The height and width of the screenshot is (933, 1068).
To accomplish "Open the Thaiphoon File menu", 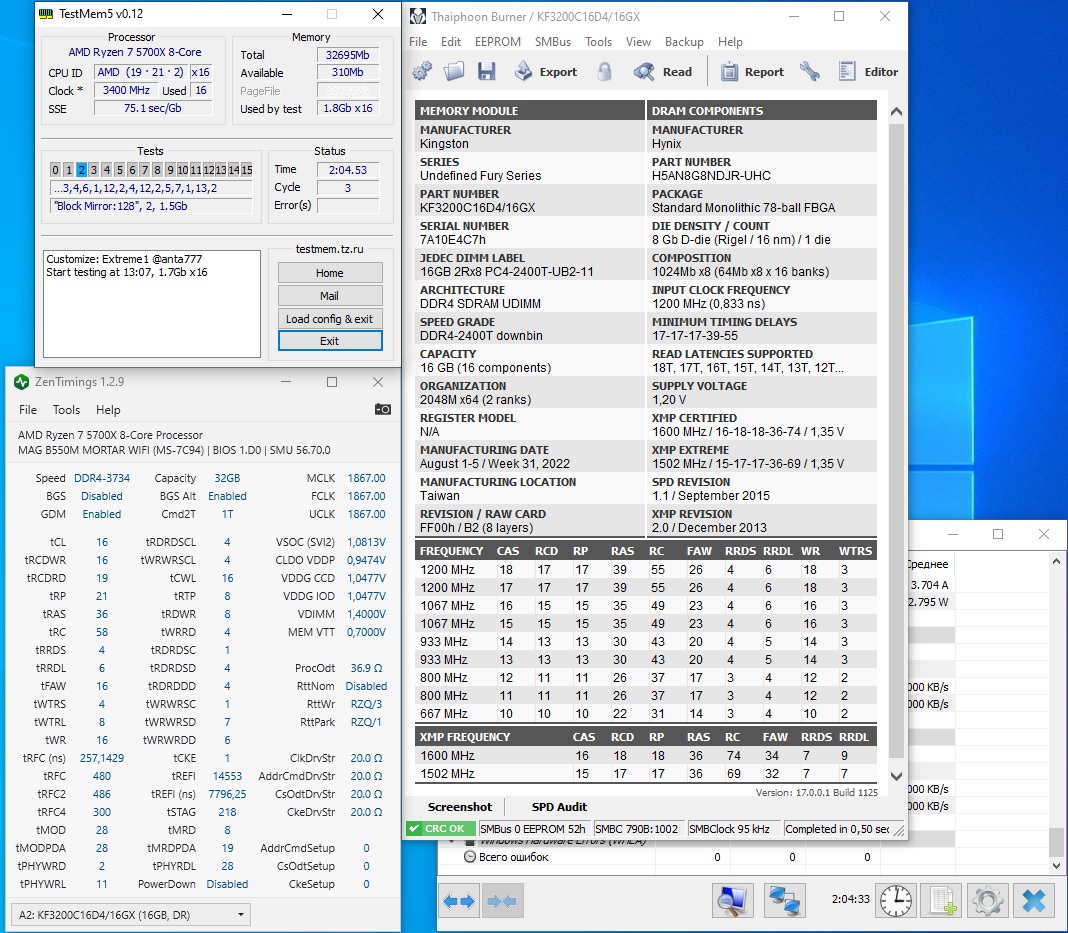I will (418, 42).
